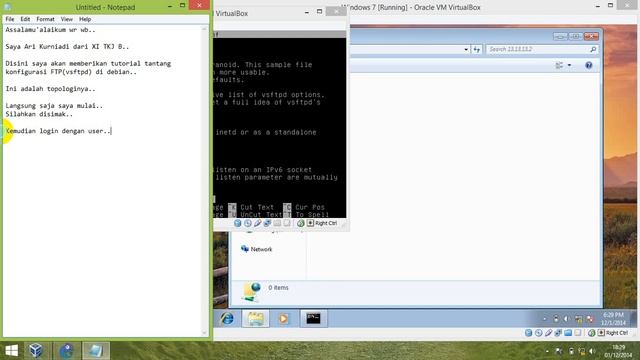Image resolution: width=640 pixels, height=360 pixels.
Task: Click Show desktop strip at guest taskbar end
Action: pos(633,318)
